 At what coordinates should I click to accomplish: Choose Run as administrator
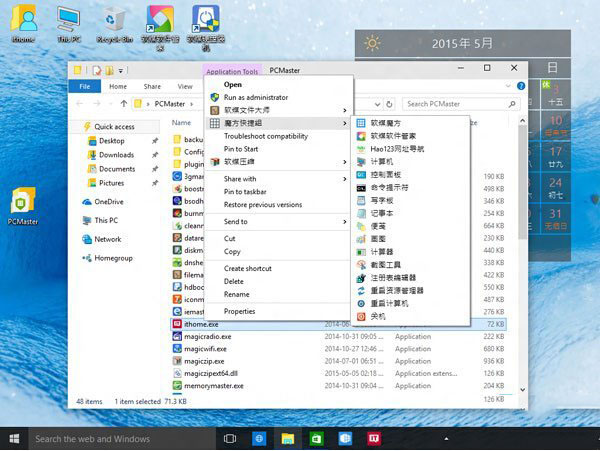point(279,98)
